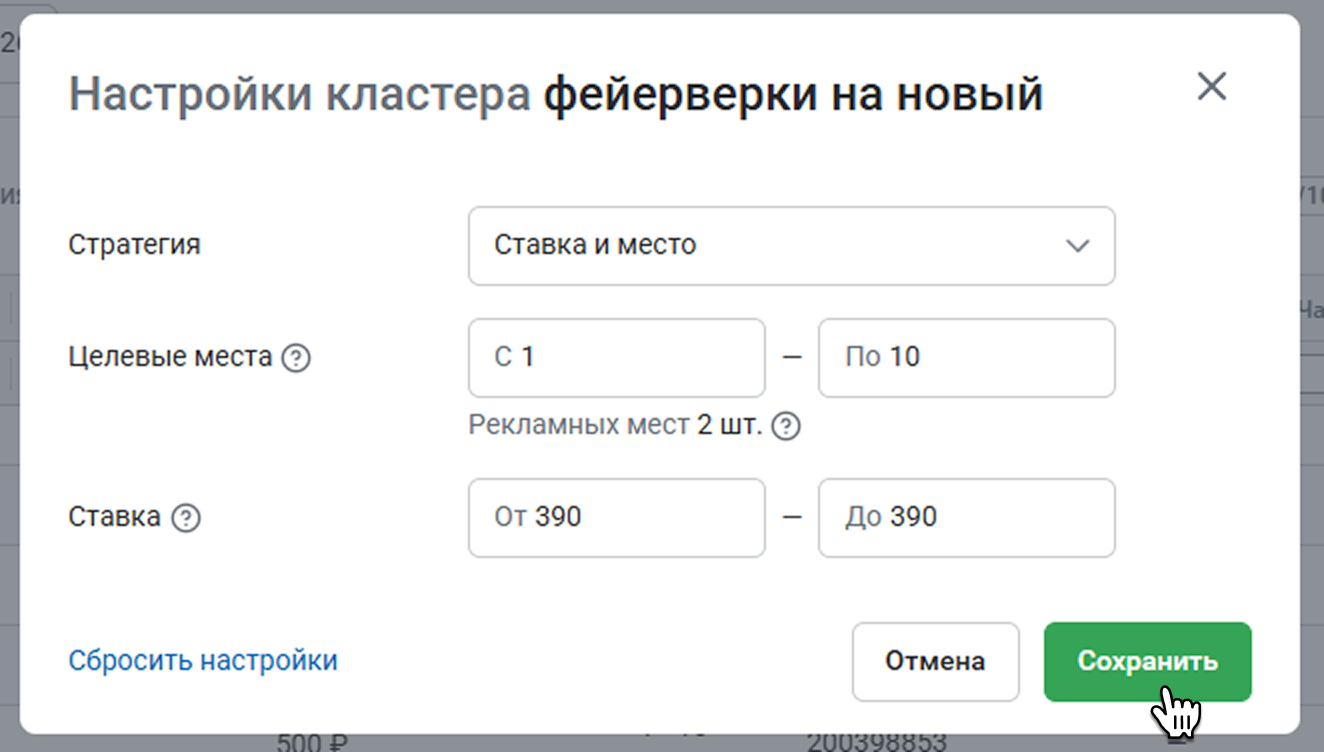
Task: Click the 'Рекламных мест 2 шт.' text
Action: point(615,427)
